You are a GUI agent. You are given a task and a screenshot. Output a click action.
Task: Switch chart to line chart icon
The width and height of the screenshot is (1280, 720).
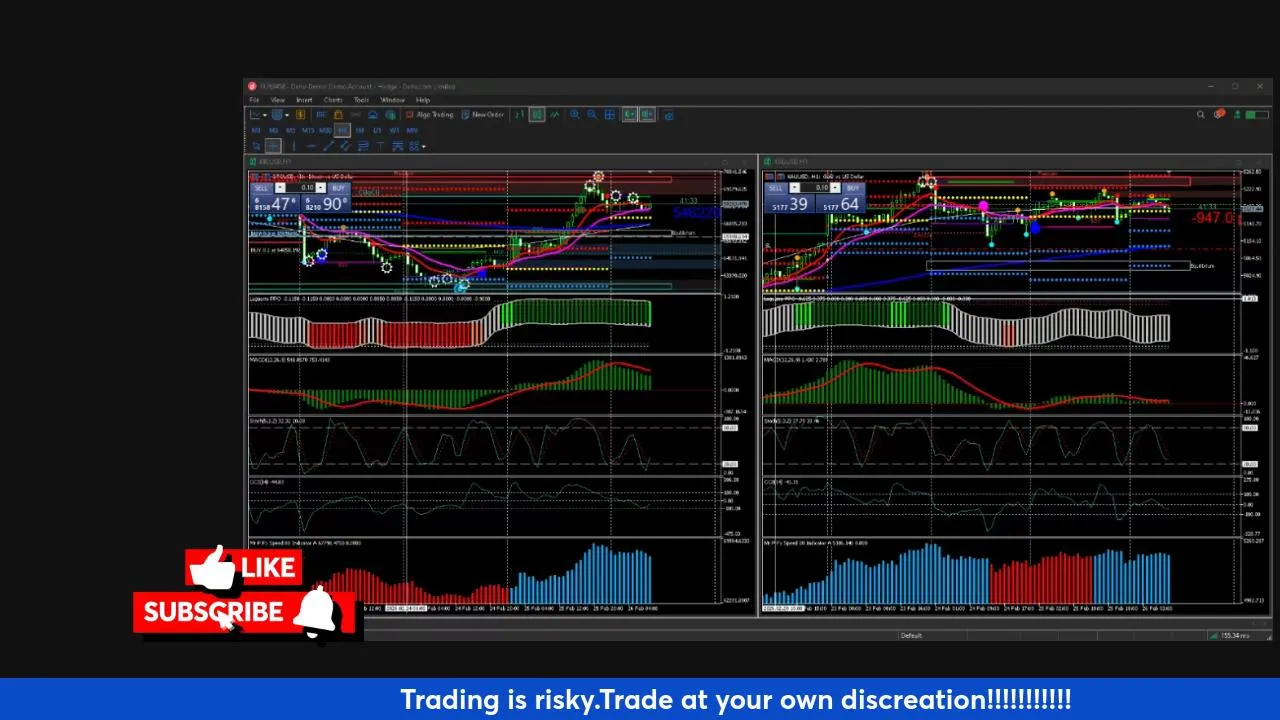554,115
